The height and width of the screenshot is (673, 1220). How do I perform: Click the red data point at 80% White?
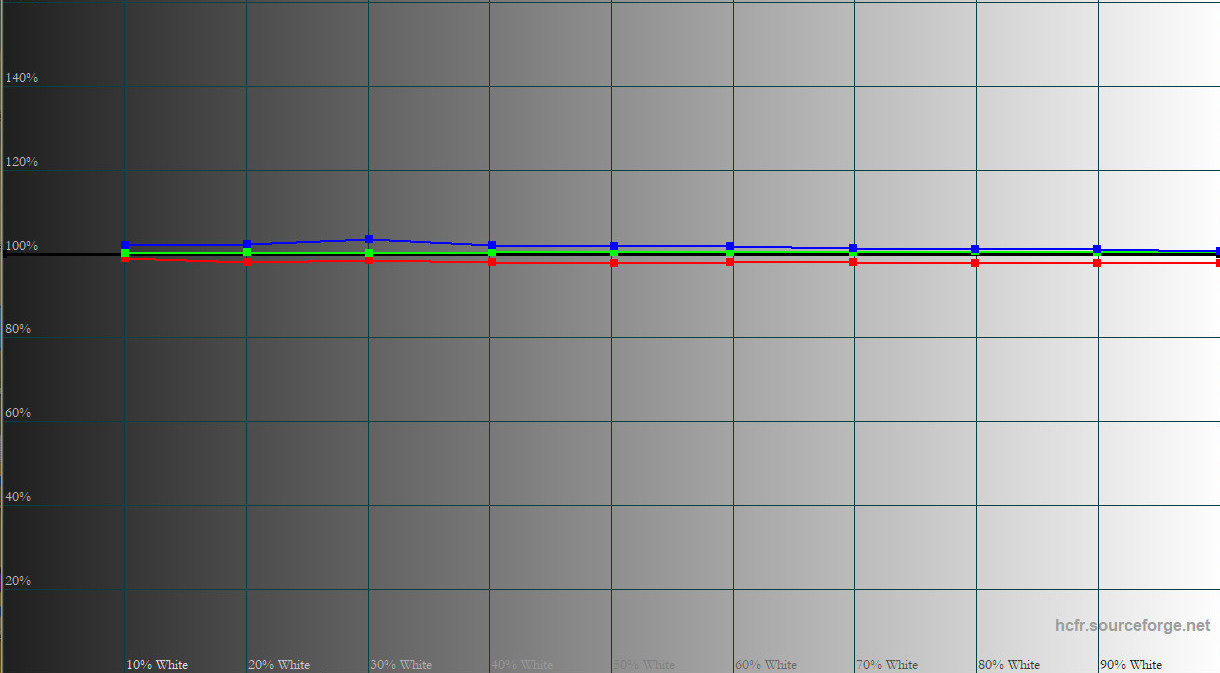pyautogui.click(x=975, y=262)
